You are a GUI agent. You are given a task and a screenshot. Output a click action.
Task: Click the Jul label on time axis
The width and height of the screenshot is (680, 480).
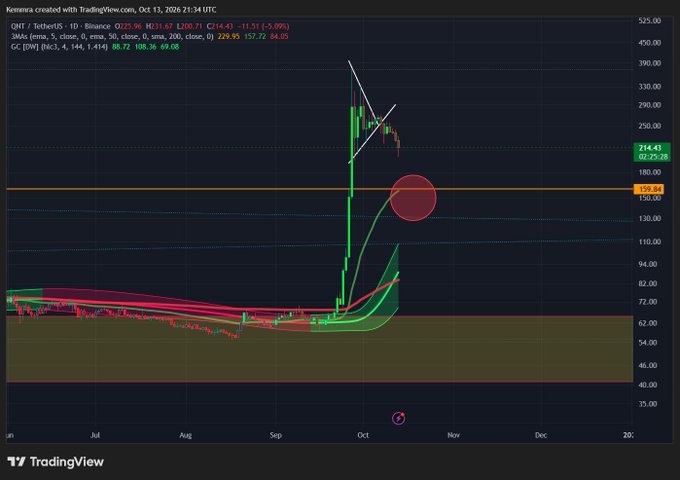tap(95, 435)
